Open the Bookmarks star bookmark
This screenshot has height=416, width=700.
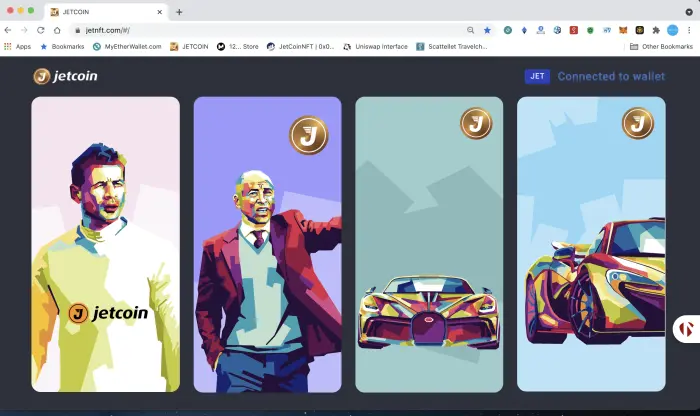(62, 46)
